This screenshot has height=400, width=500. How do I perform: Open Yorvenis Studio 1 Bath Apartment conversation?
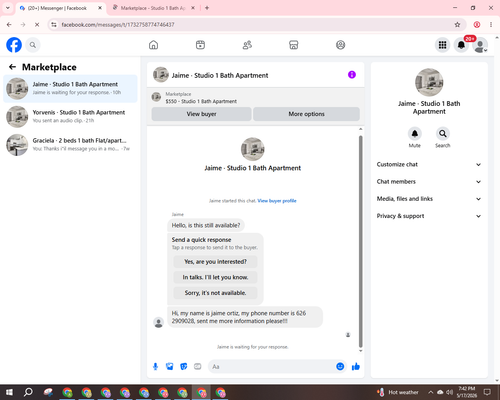pos(70,117)
